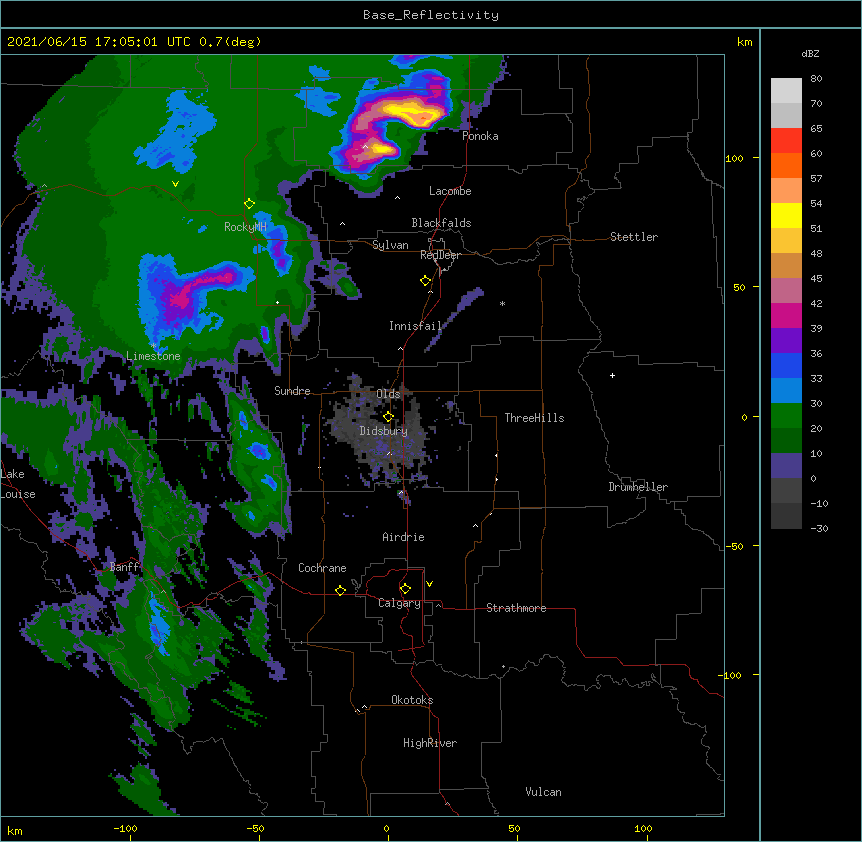Screen dimensions: 862x842
Task: Click the yellow diamond marker below Olds
Action: point(388,417)
